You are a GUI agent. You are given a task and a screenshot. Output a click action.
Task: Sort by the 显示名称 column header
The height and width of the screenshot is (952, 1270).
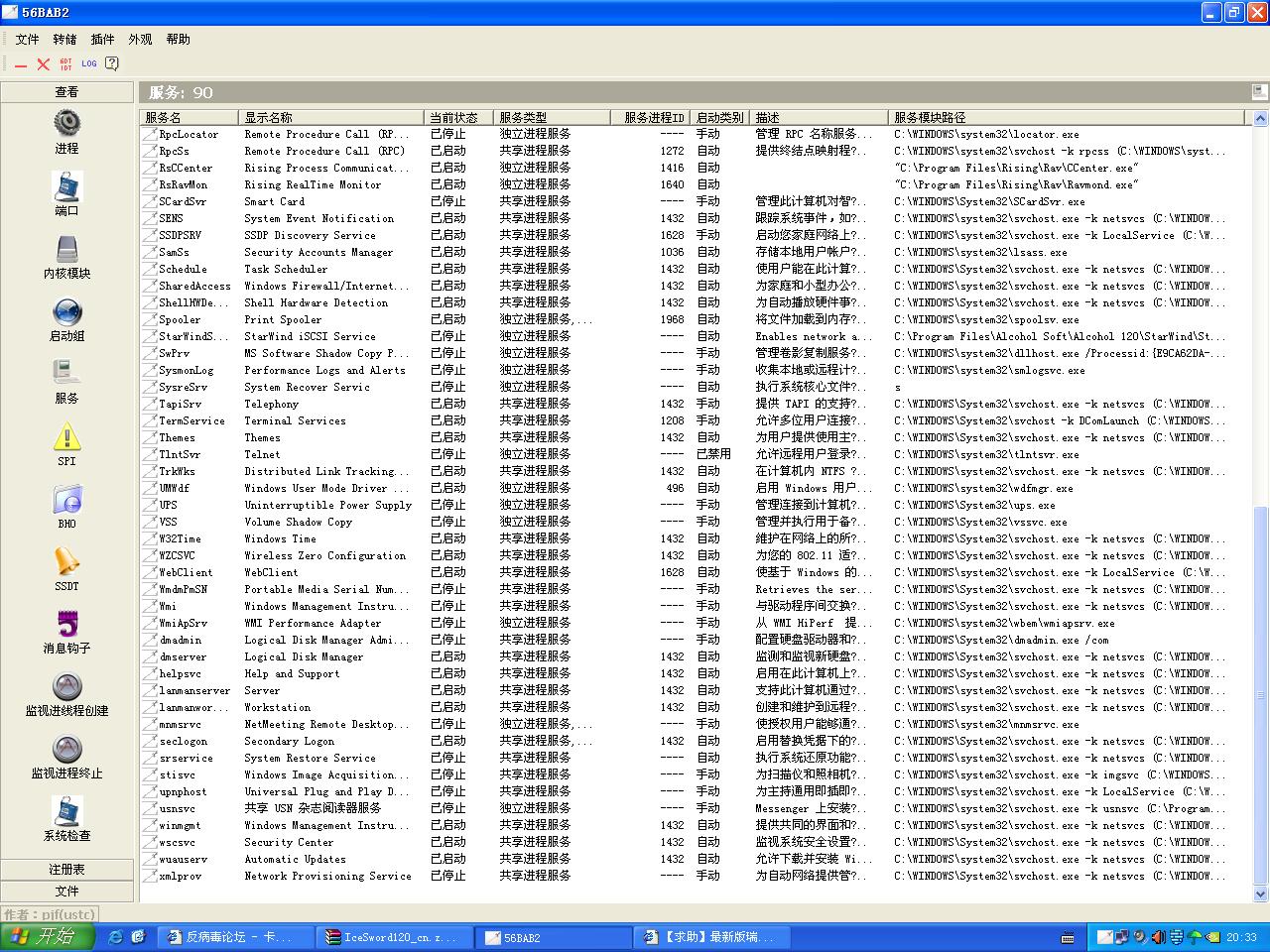(331, 117)
